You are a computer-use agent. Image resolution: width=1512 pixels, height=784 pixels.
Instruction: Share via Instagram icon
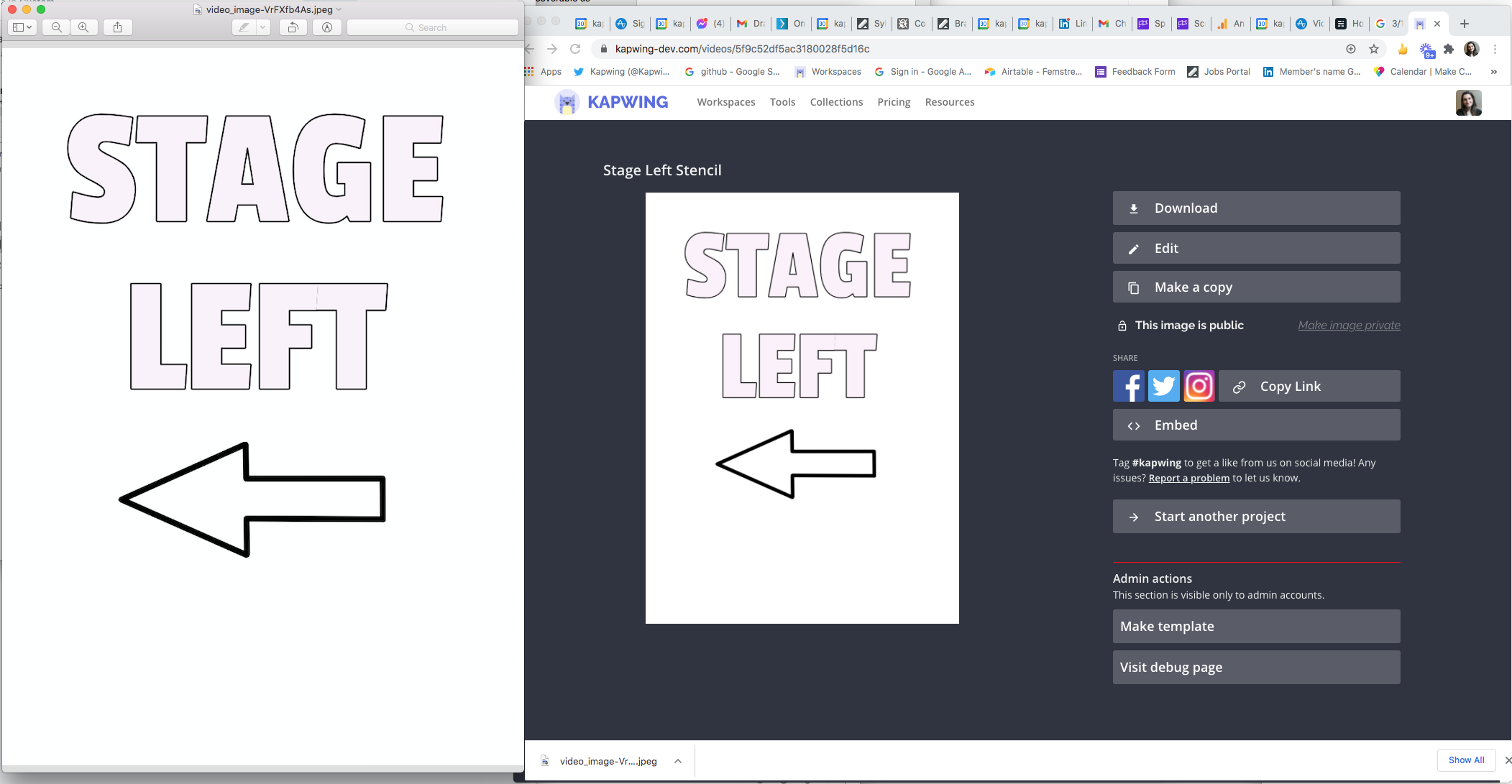pyautogui.click(x=1199, y=387)
